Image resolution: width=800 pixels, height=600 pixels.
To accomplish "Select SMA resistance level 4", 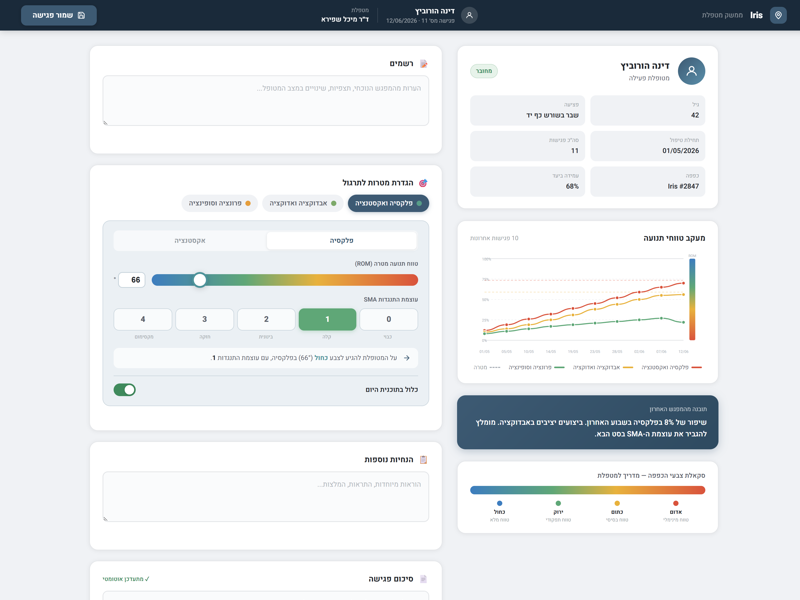I will 143,319.
